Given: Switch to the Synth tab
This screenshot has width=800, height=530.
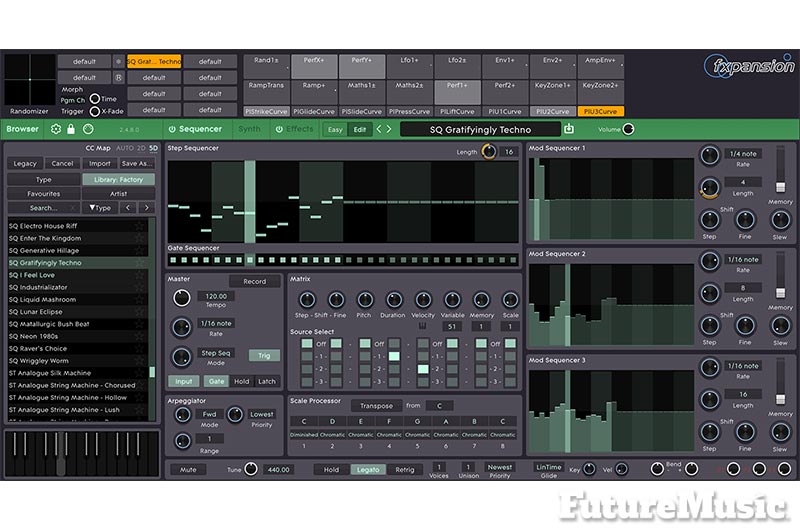Looking at the screenshot, I should pos(249,129).
